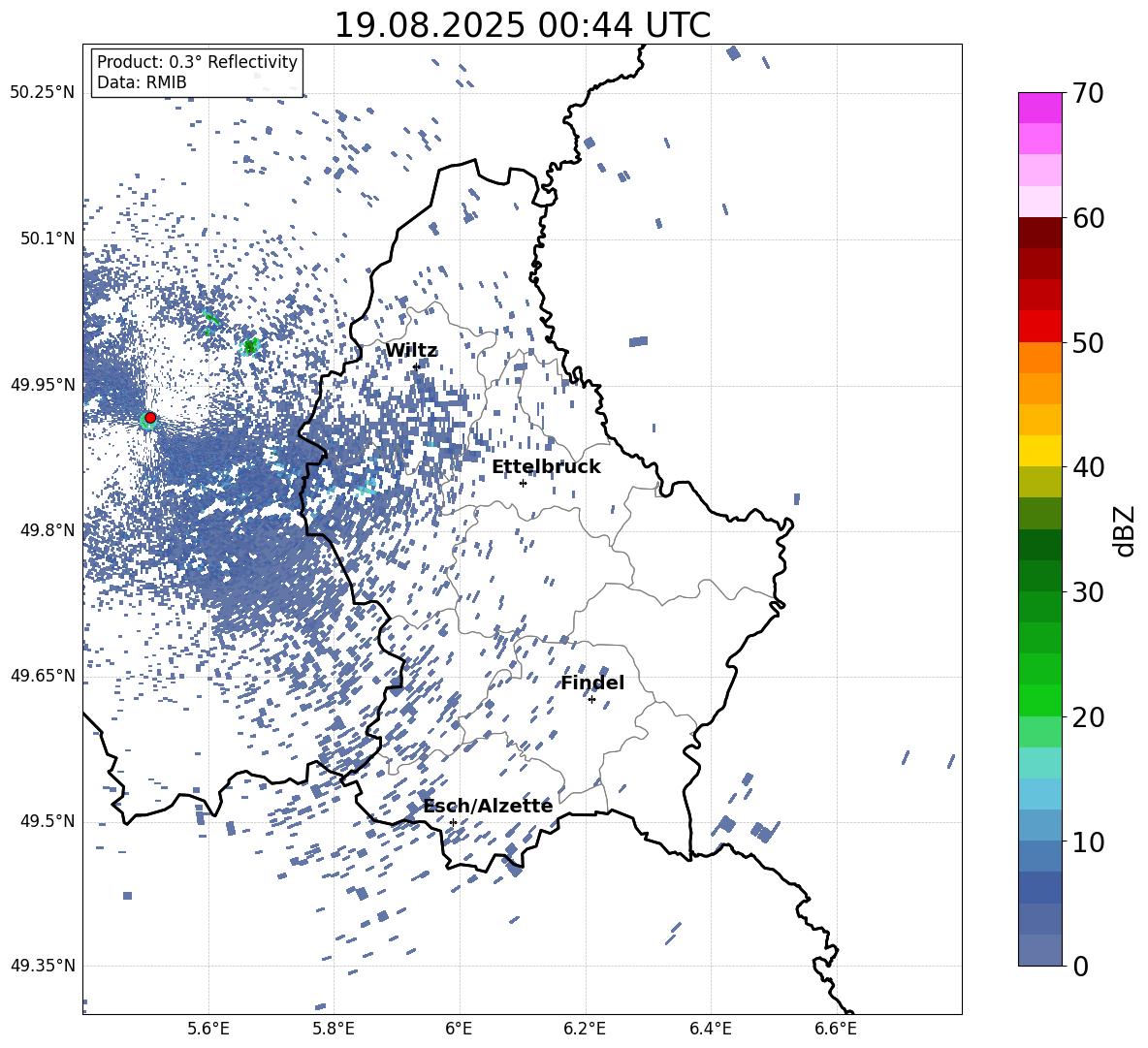Click the lowest blue-gray colorbar segment above 0
The height and width of the screenshot is (1048, 1148).
(1039, 950)
